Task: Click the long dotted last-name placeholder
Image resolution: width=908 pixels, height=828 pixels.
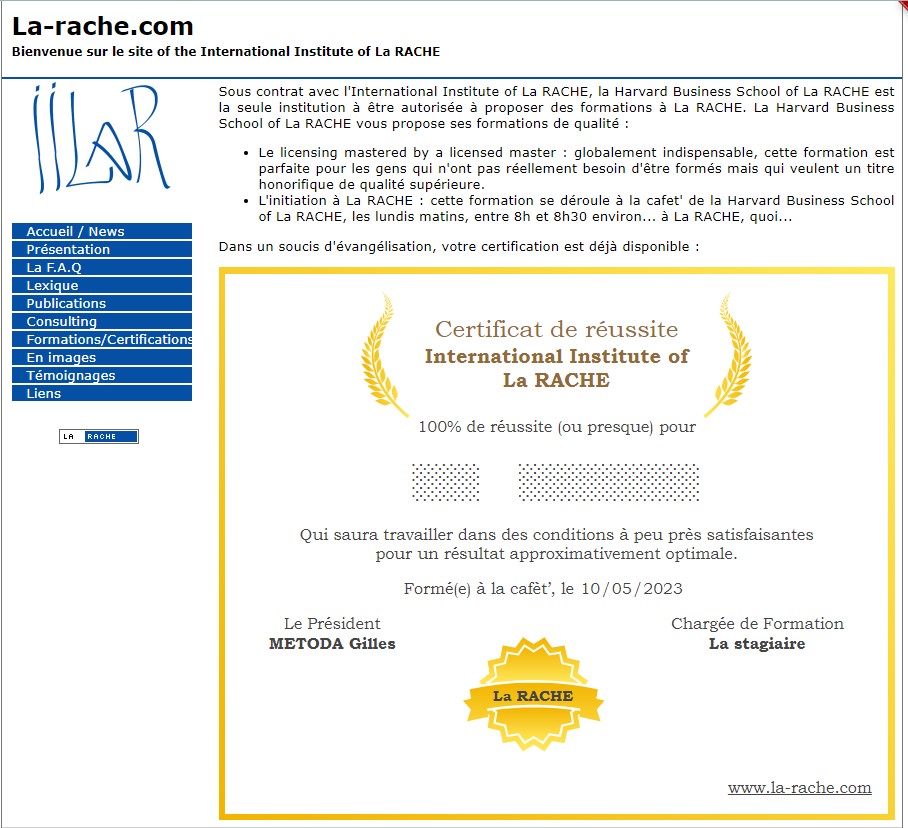Action: click(608, 482)
